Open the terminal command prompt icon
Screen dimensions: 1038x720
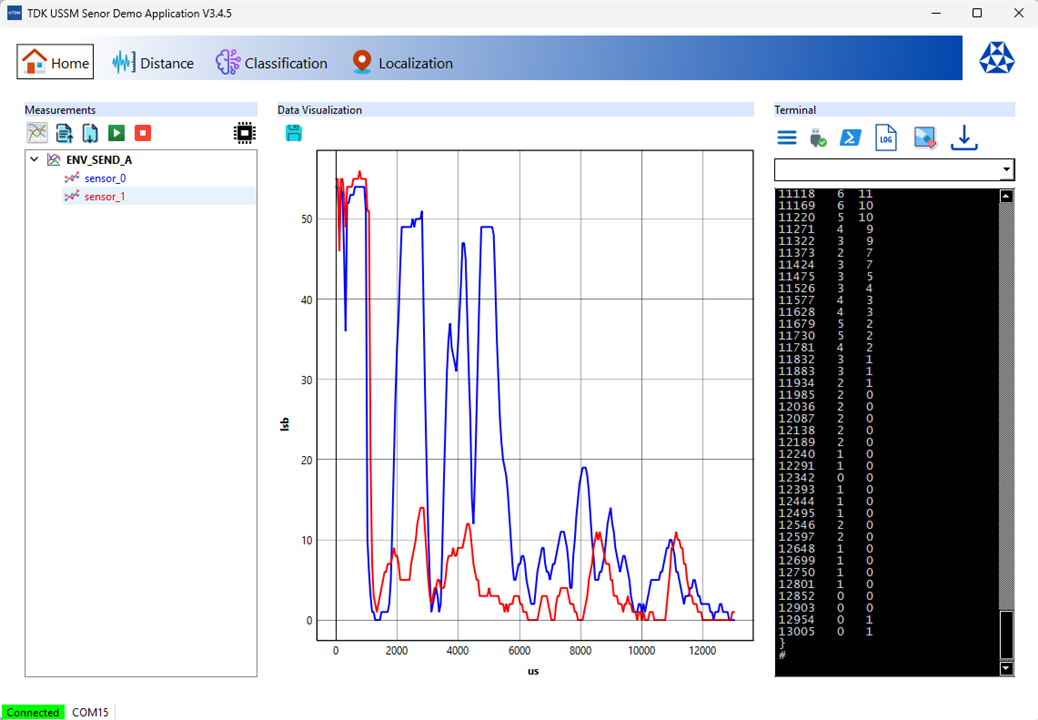(851, 138)
